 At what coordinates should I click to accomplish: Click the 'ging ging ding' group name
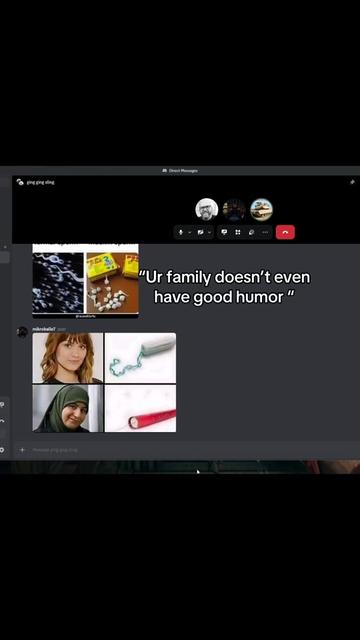coord(40,182)
